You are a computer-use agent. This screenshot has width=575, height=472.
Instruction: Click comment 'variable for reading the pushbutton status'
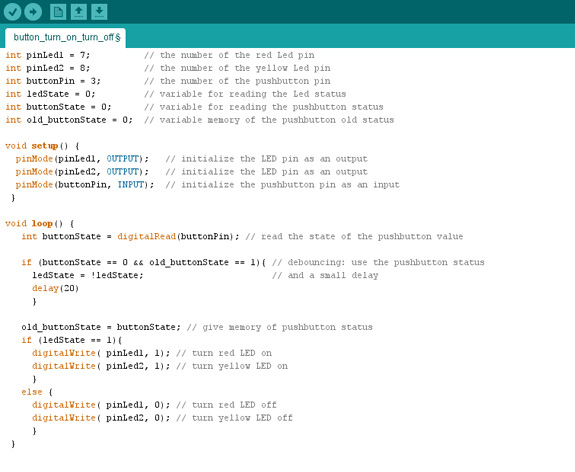click(271, 107)
